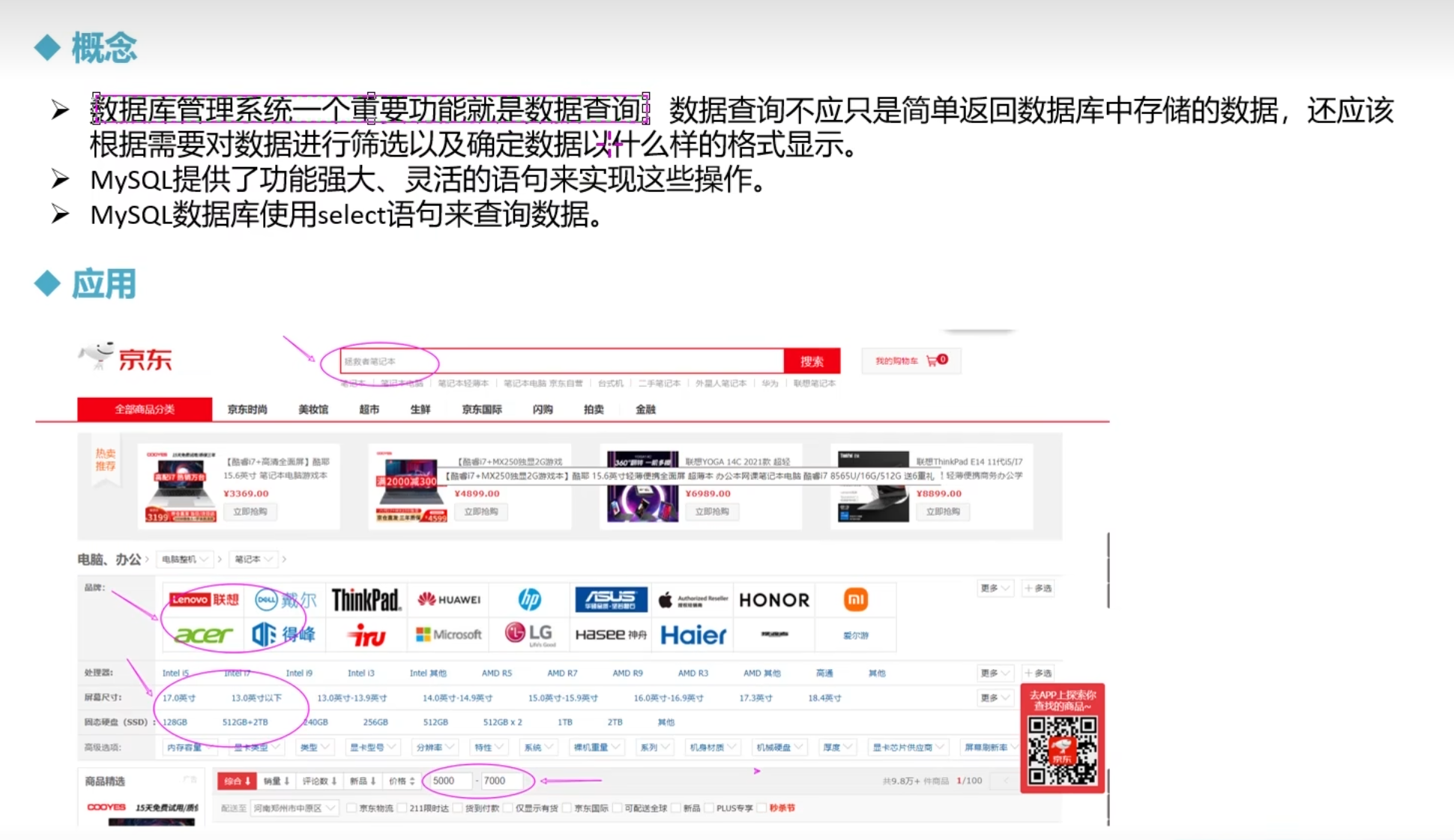Open the 配送至 location dropdown
The height and width of the screenshot is (840, 1454).
(294, 808)
